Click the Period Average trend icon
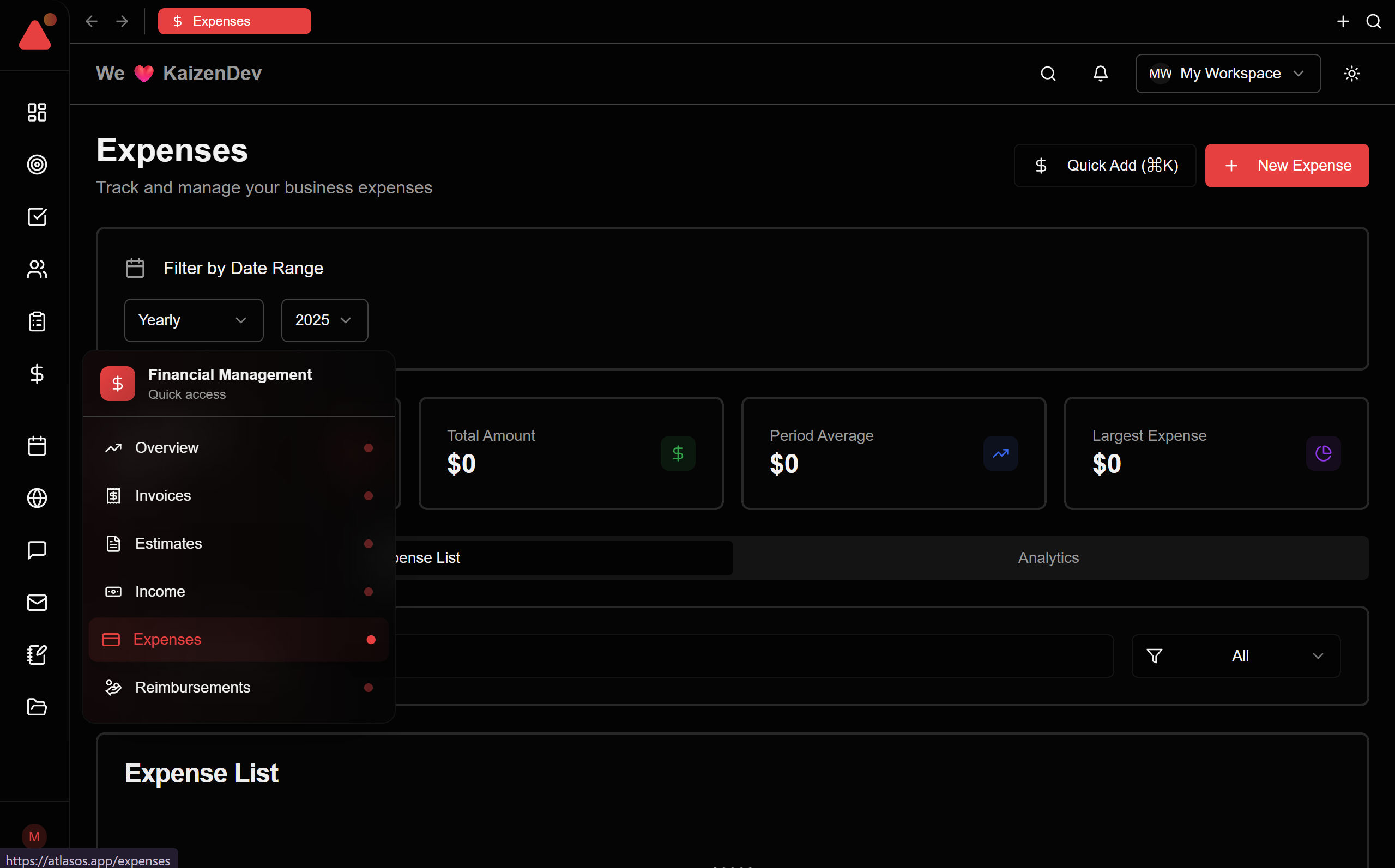The width and height of the screenshot is (1395, 868). pyautogui.click(x=1000, y=453)
